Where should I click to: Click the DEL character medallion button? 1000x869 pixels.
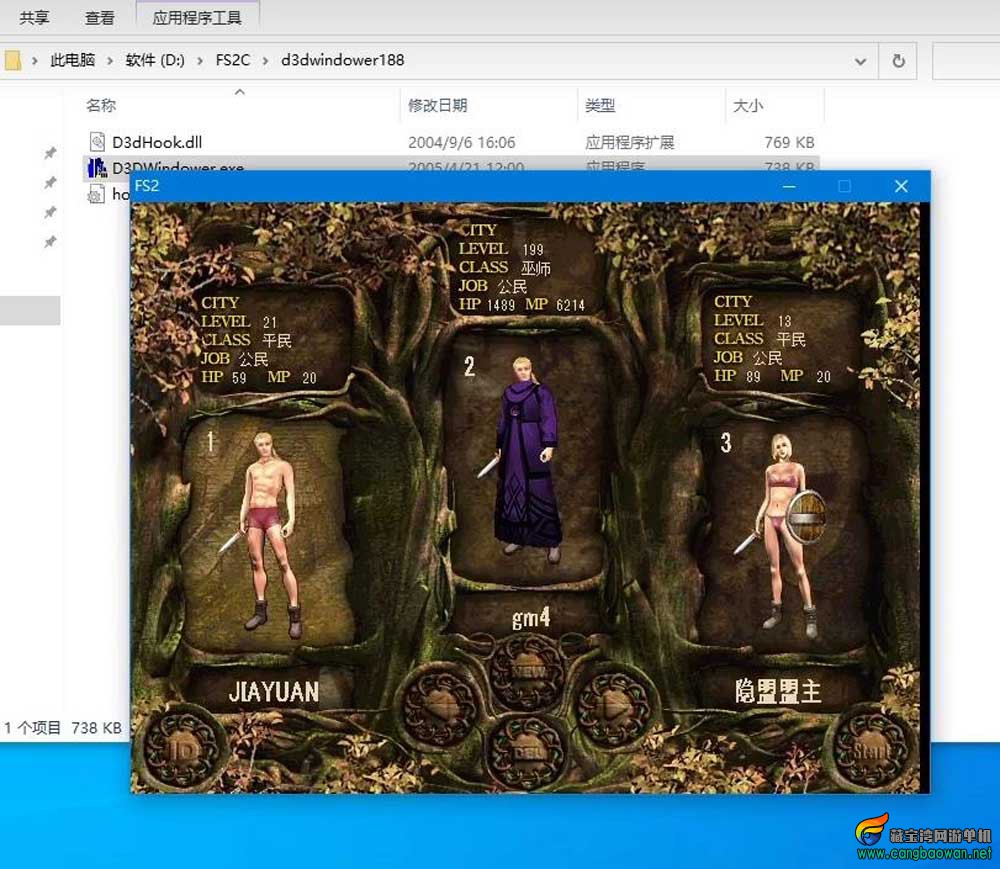[527, 752]
